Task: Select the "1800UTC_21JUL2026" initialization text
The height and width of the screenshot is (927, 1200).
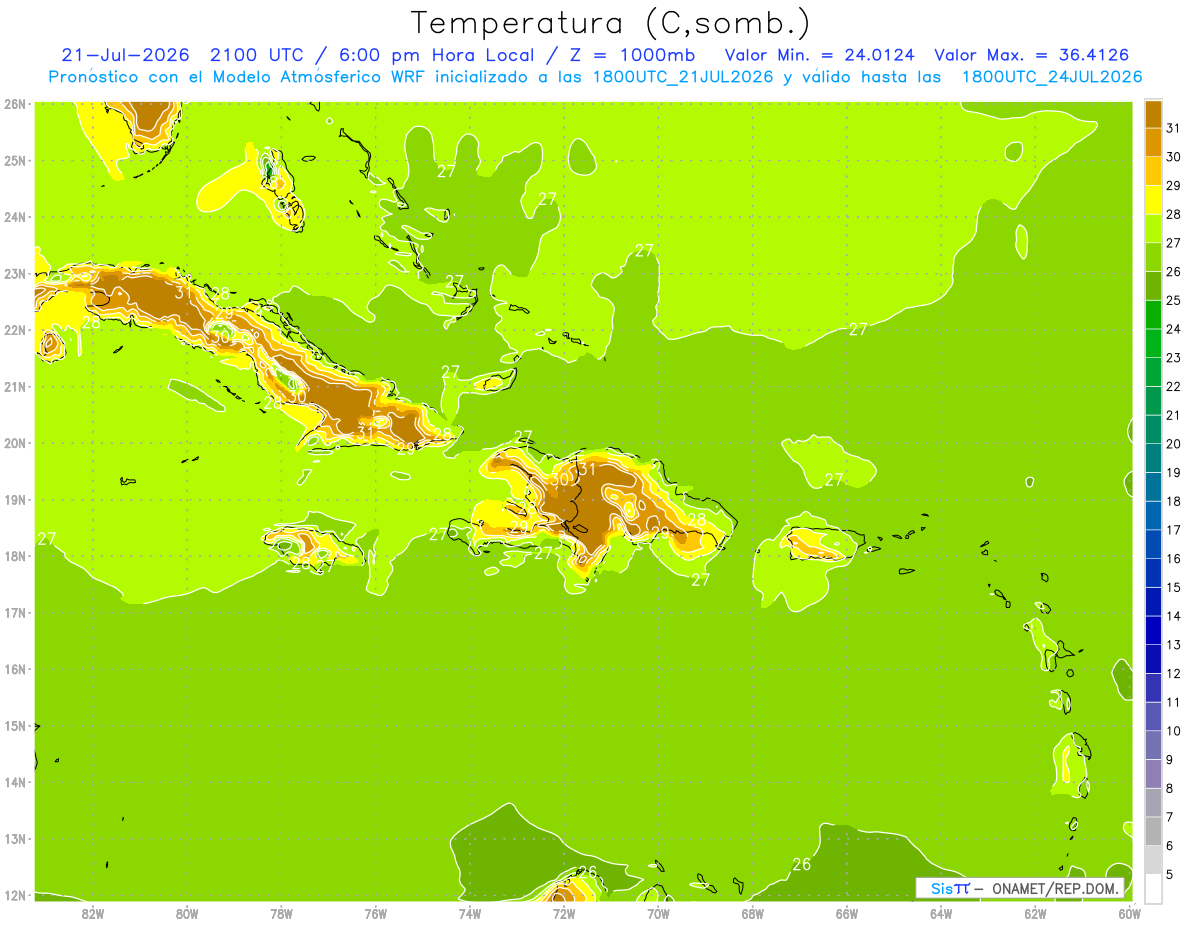Action: (x=683, y=77)
